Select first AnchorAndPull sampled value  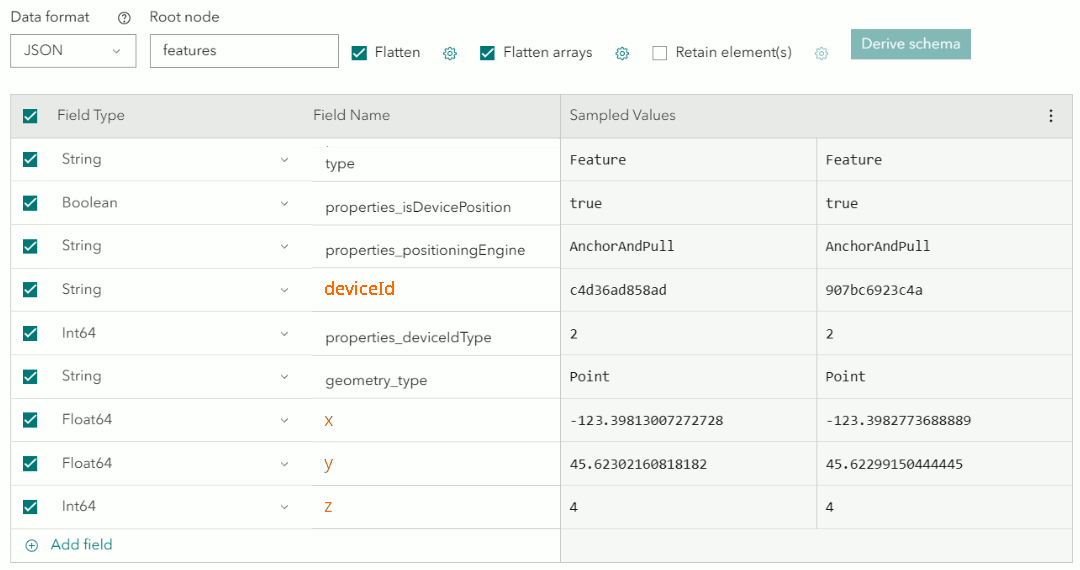(x=622, y=246)
